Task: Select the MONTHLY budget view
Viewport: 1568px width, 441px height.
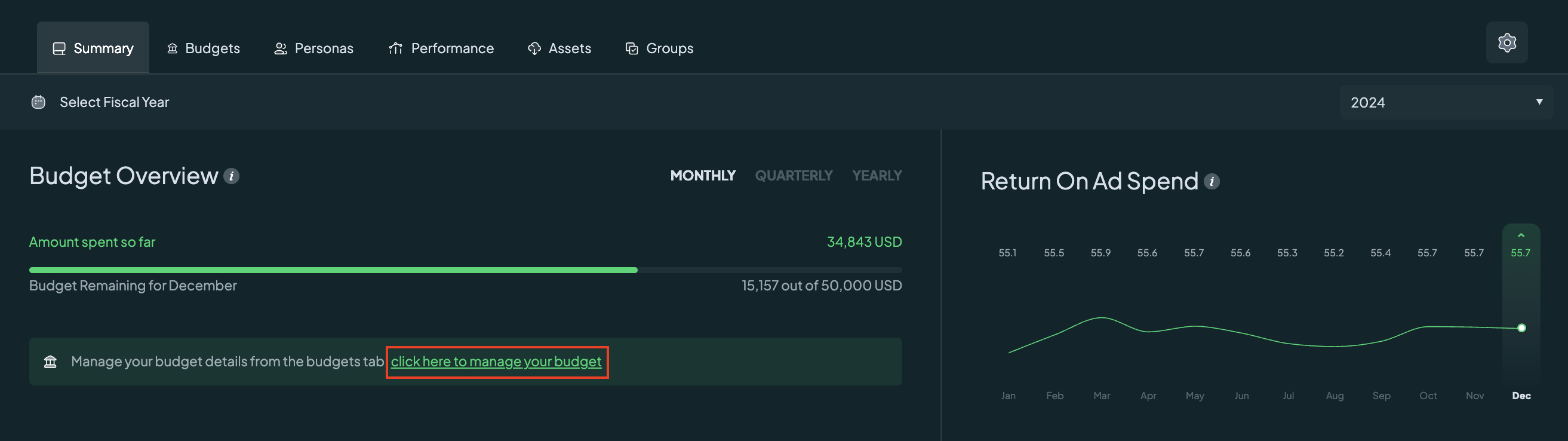Action: tap(702, 176)
